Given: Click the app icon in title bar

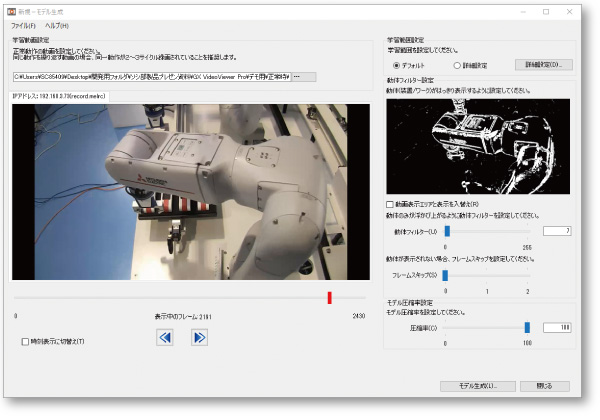Looking at the screenshot, I should [x=12, y=11].
